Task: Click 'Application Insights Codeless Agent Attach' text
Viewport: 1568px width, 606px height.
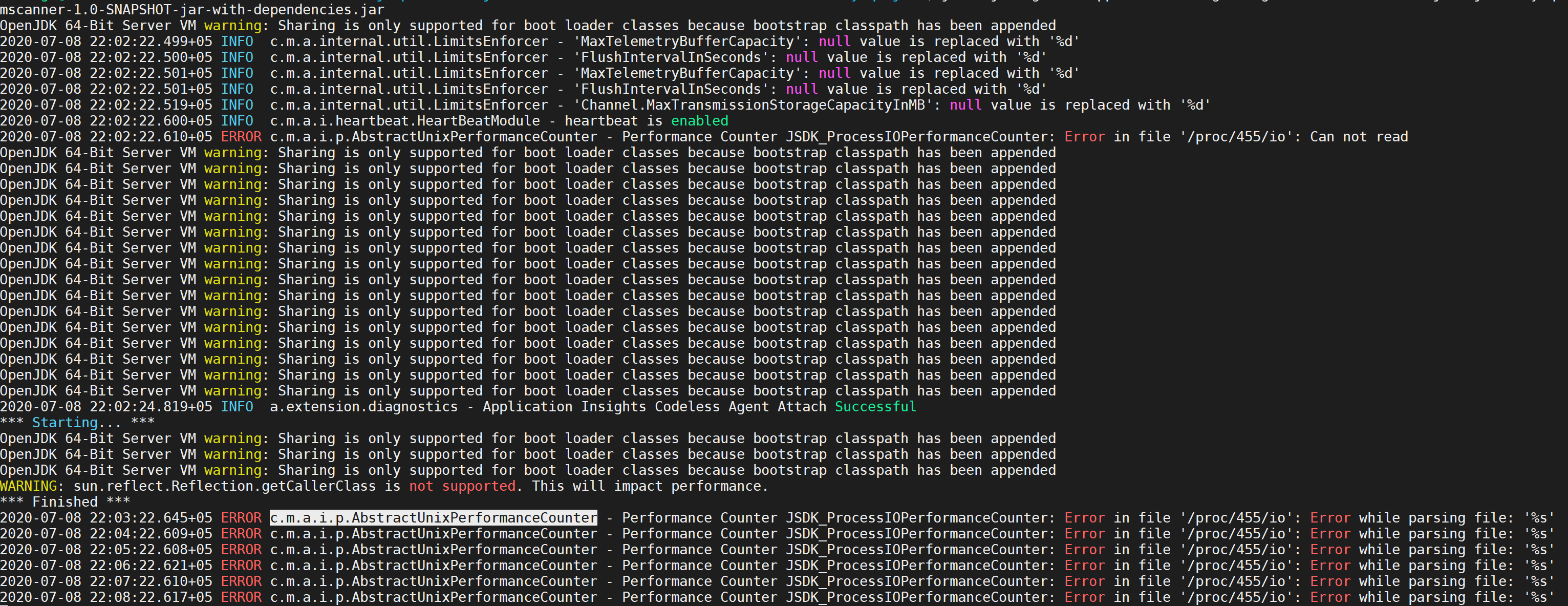Action: (x=654, y=407)
